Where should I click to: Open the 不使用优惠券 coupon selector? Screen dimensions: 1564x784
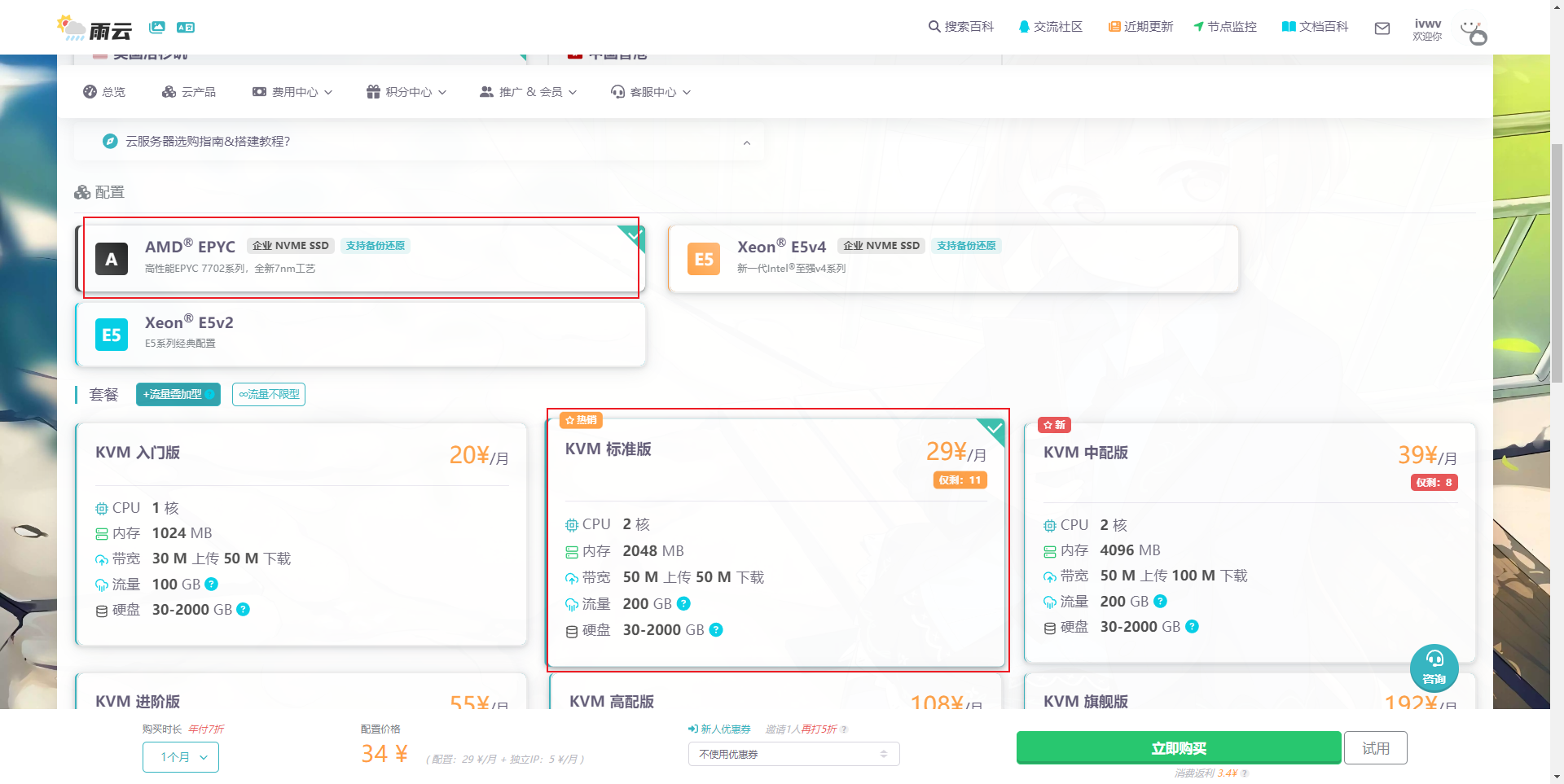(x=793, y=754)
